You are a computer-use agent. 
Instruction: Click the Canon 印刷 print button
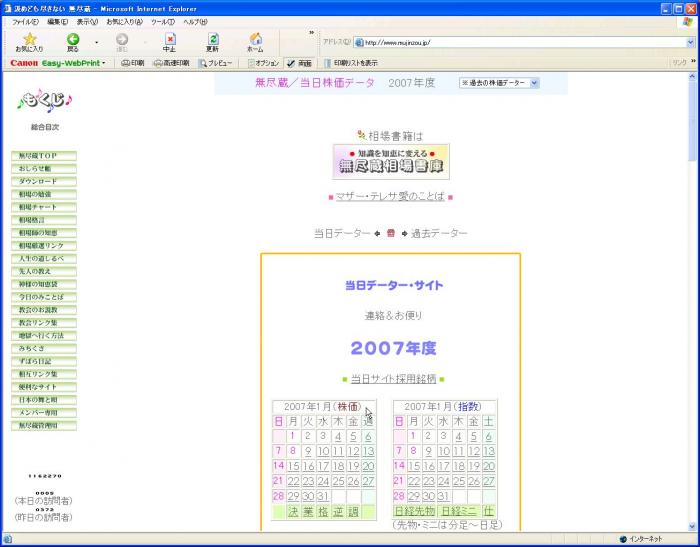pyautogui.click(x=132, y=63)
